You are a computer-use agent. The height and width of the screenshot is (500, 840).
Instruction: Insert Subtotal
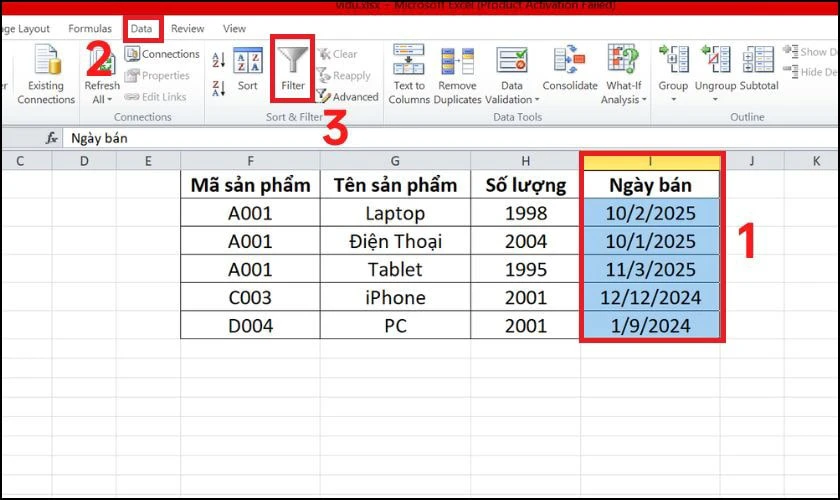[759, 68]
